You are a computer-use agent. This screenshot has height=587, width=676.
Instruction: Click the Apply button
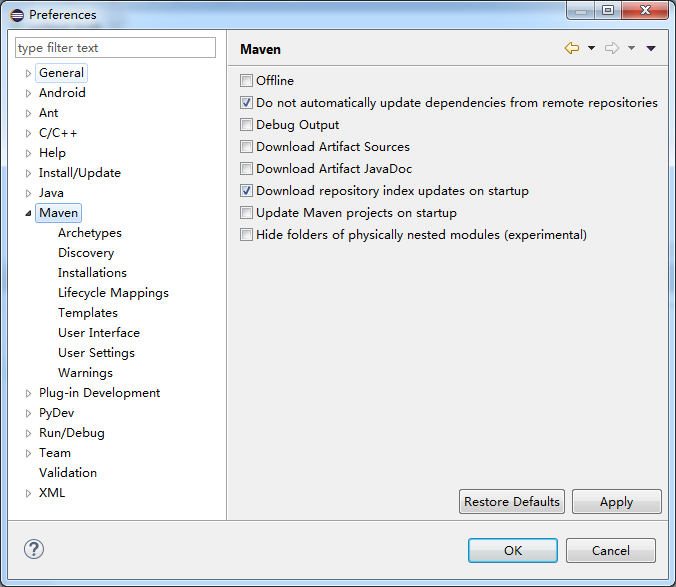tap(616, 502)
